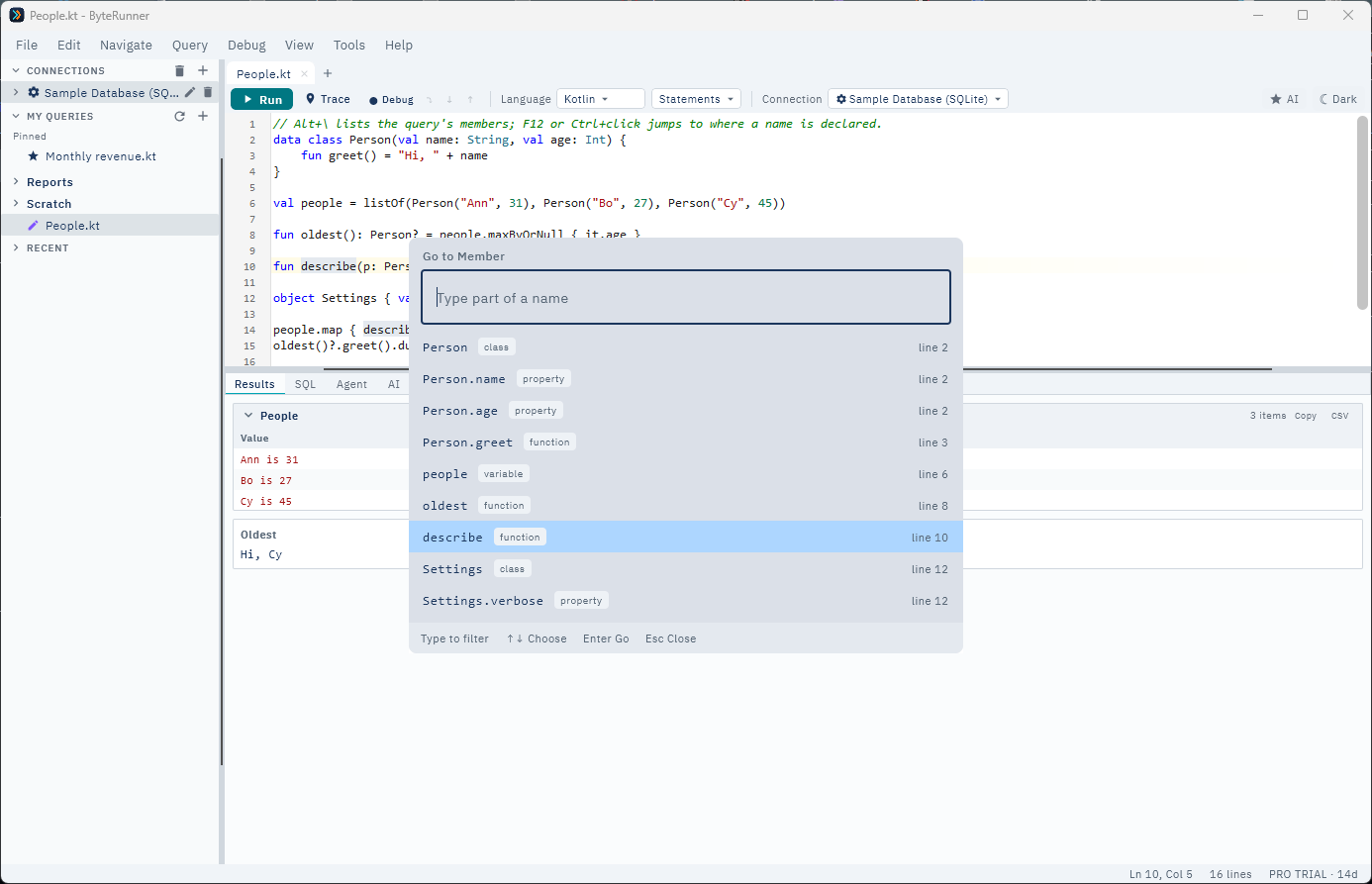Open the AI star button
The height and width of the screenshot is (884, 1372).
tap(1284, 99)
